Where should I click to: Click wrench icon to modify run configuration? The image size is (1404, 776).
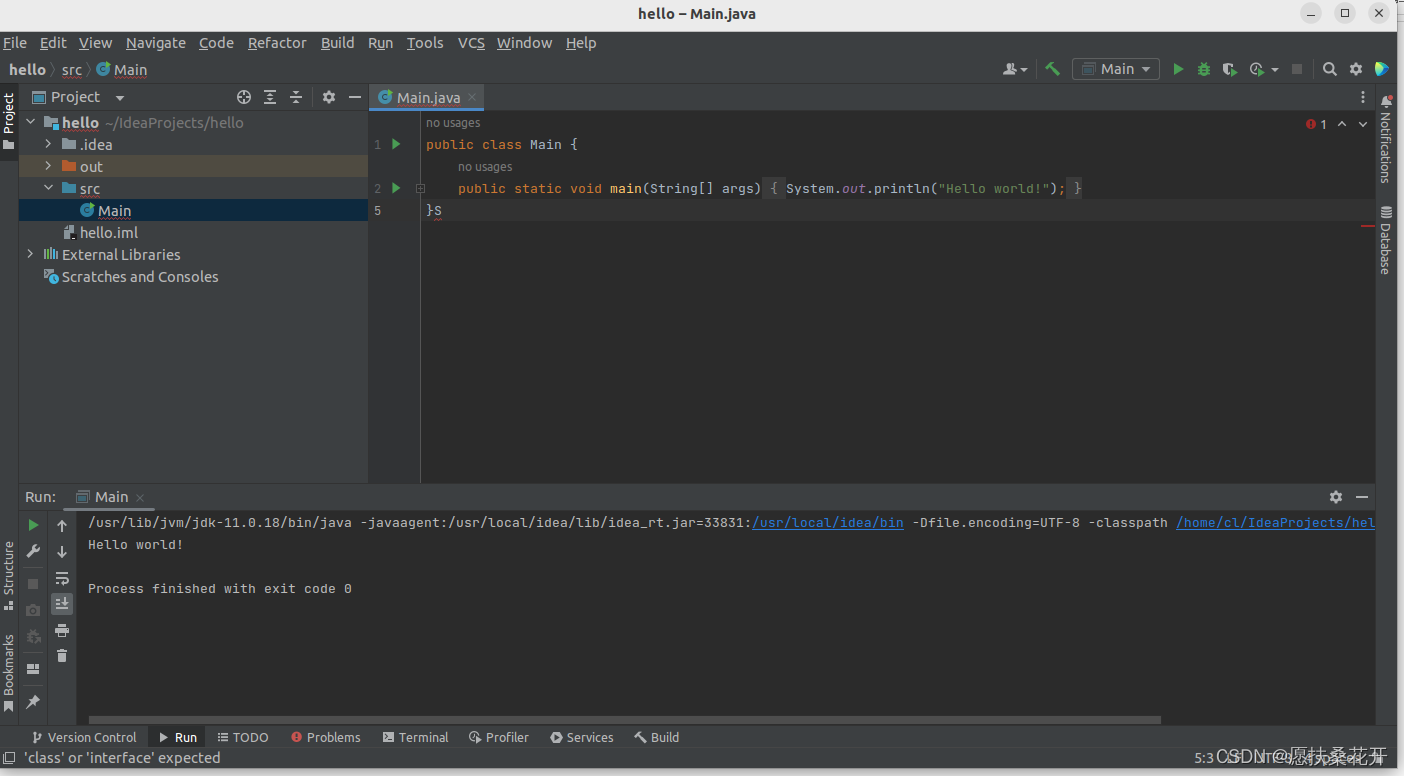(33, 551)
